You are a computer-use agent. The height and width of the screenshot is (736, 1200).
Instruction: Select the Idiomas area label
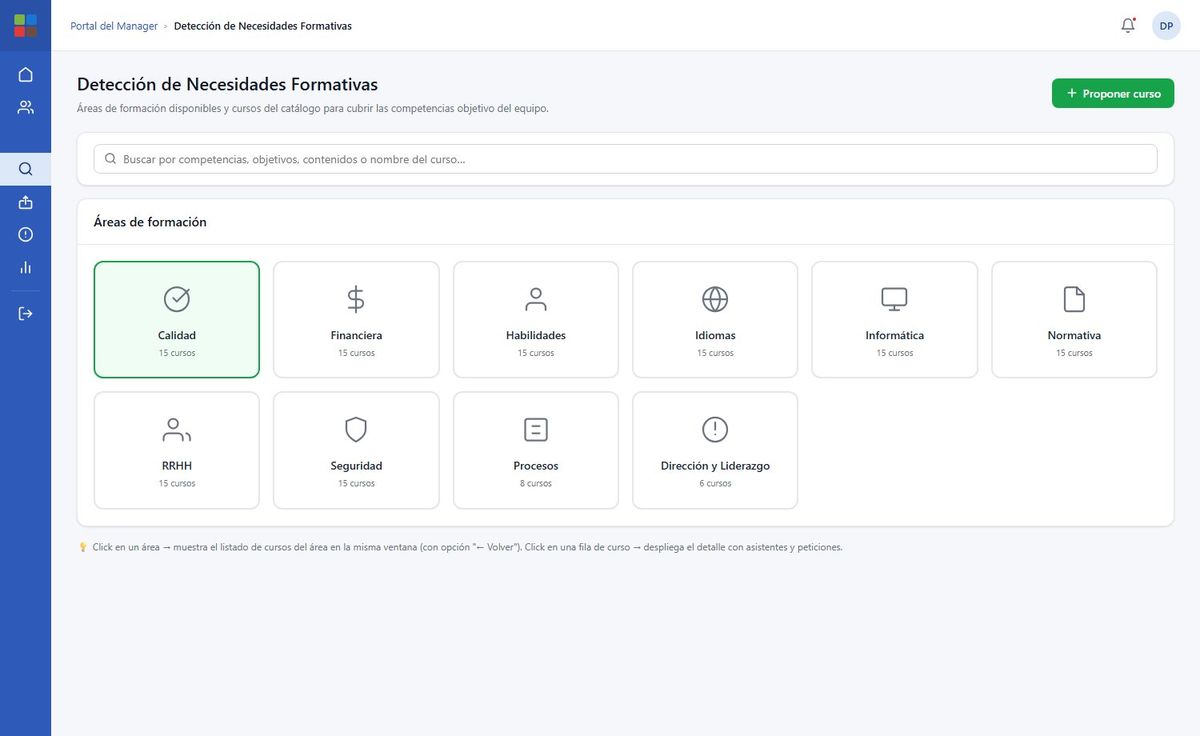715,336
